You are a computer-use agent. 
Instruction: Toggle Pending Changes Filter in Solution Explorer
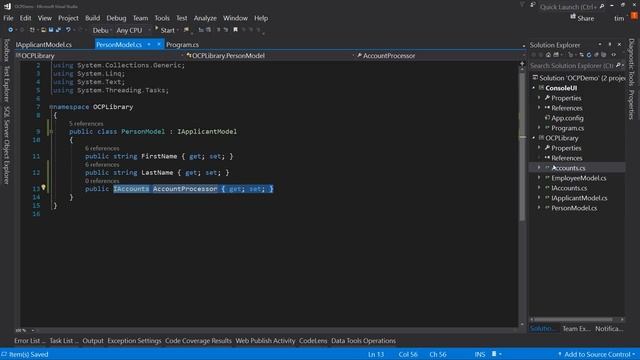[x=571, y=55]
